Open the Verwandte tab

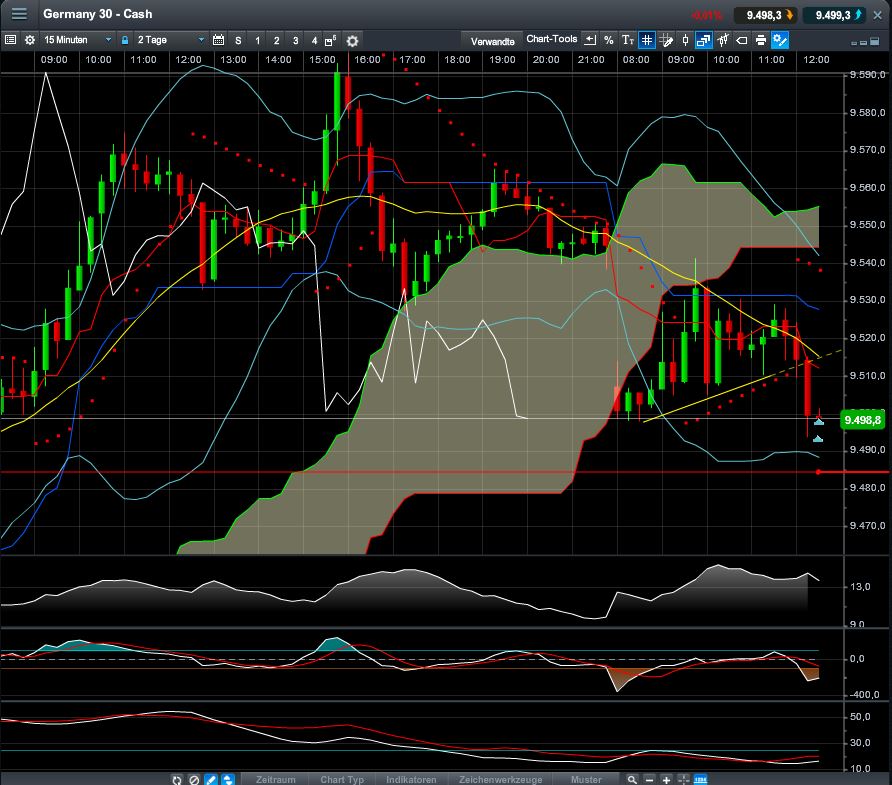[493, 41]
